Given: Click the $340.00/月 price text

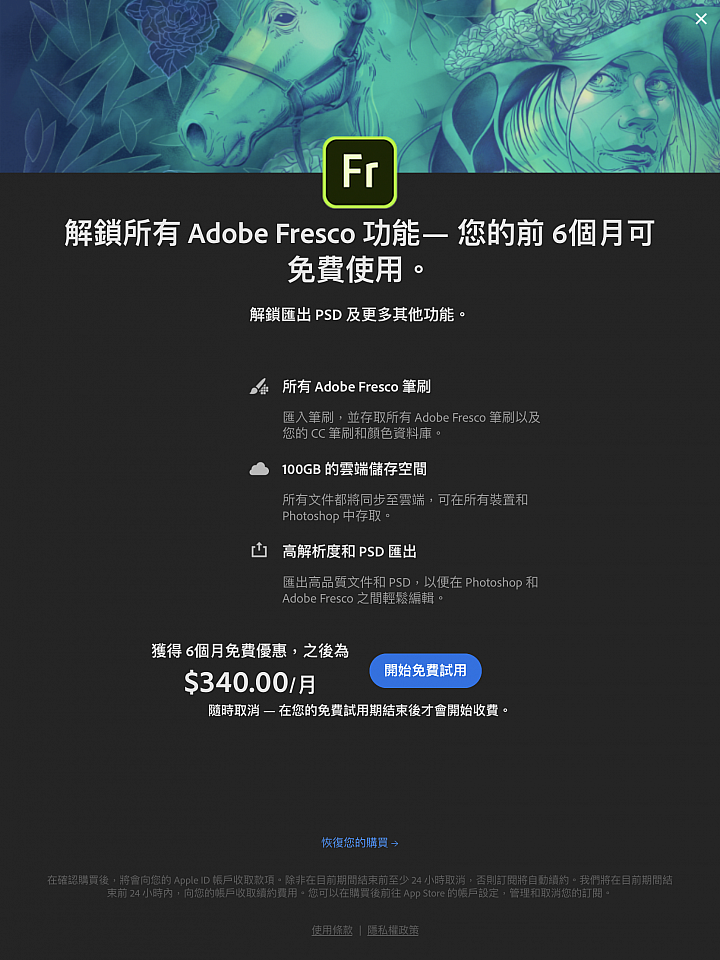Looking at the screenshot, I should 250,683.
